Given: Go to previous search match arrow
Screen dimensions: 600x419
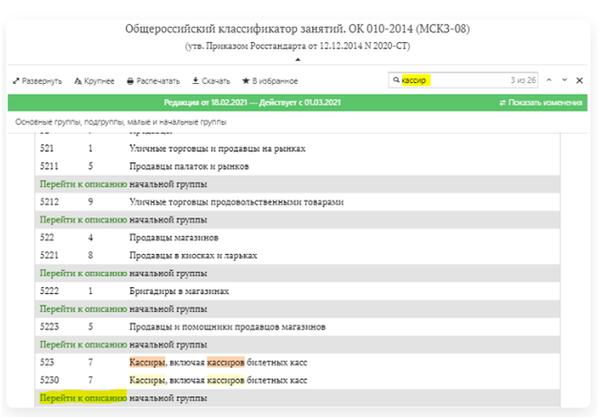Looking at the screenshot, I should tap(549, 80).
